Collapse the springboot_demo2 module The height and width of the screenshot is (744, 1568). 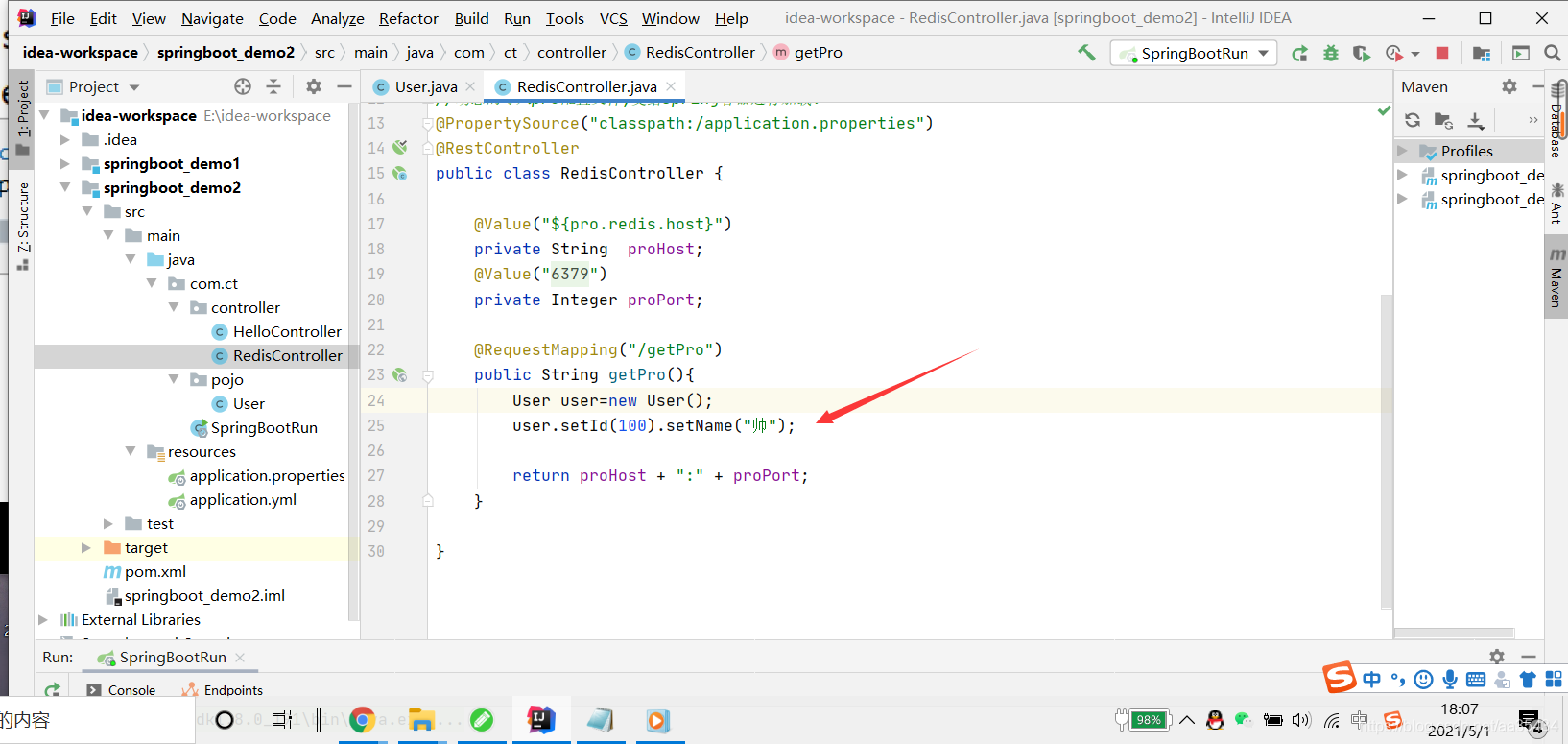(65, 187)
